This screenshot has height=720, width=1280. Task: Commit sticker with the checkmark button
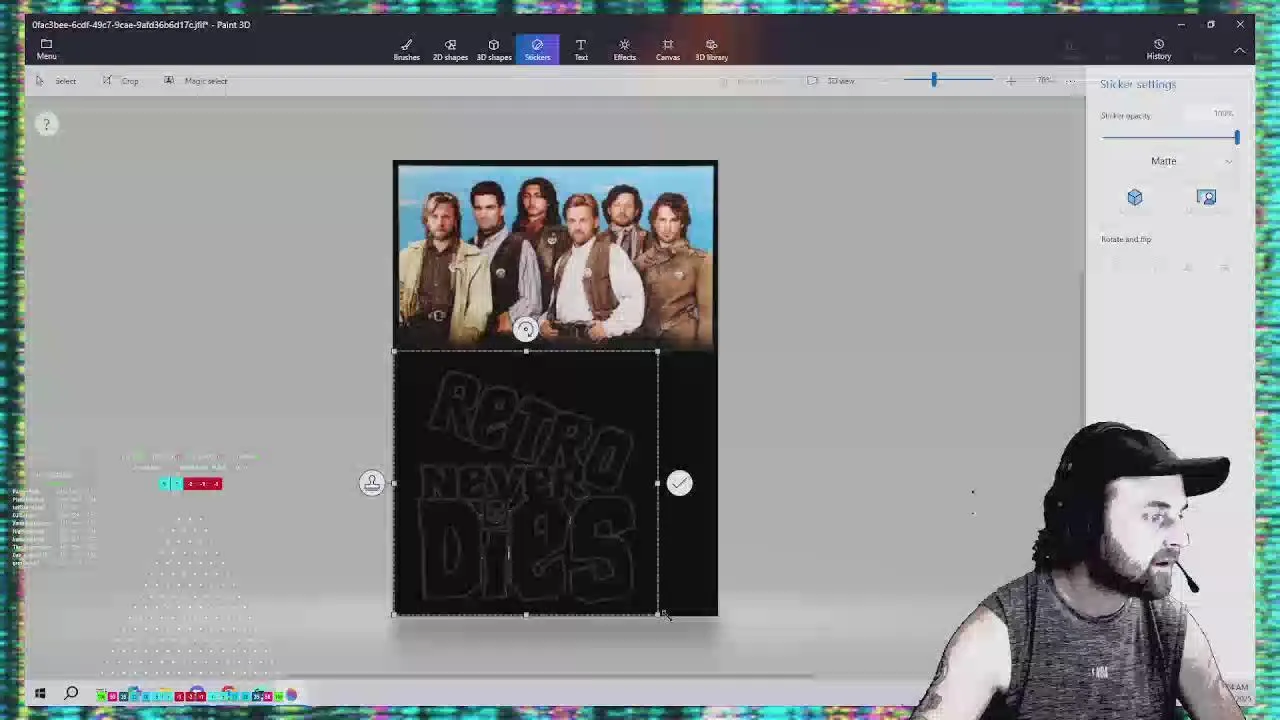click(x=679, y=484)
